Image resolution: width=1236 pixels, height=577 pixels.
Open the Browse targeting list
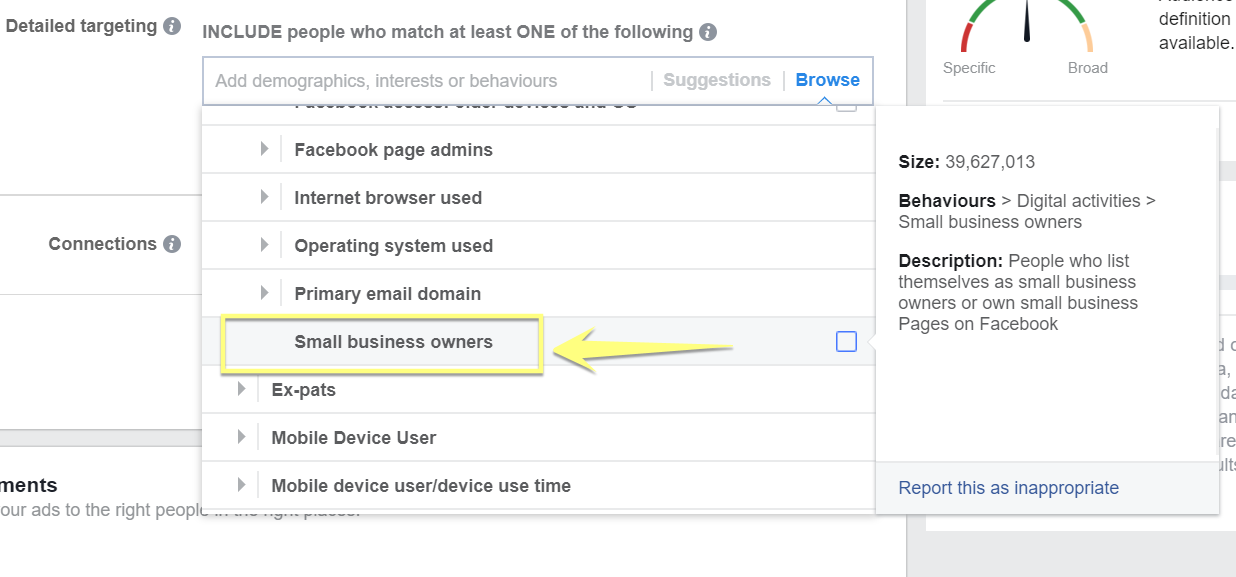pos(827,80)
